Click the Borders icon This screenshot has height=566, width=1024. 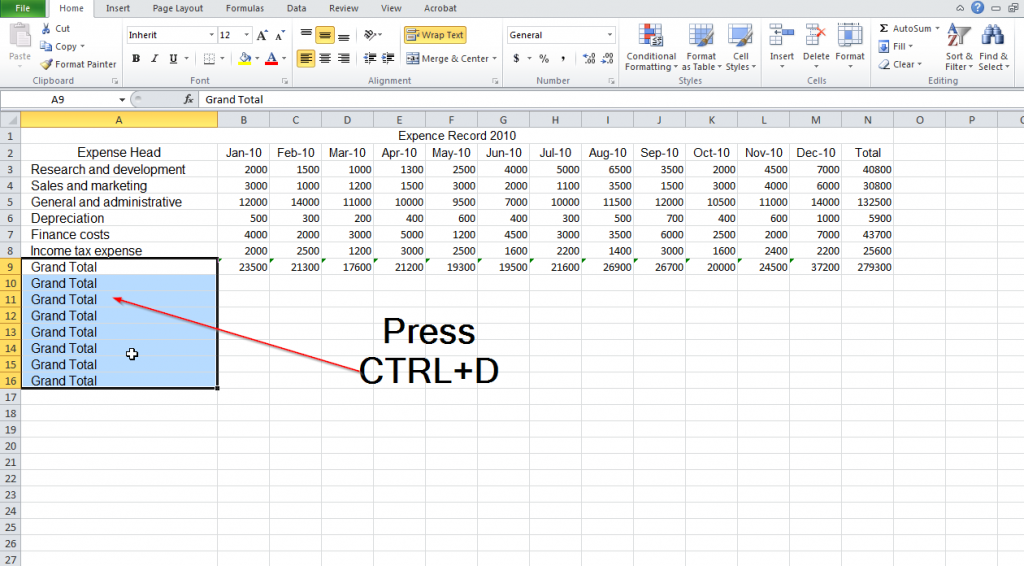pyautogui.click(x=209, y=59)
